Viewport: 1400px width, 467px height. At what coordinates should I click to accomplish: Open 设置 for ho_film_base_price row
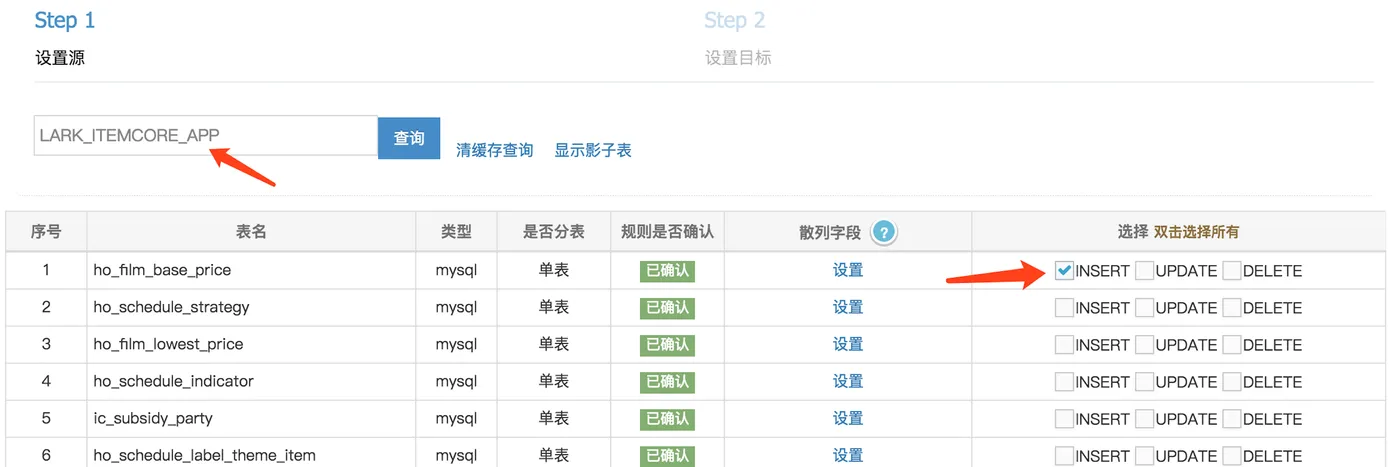(x=848, y=270)
